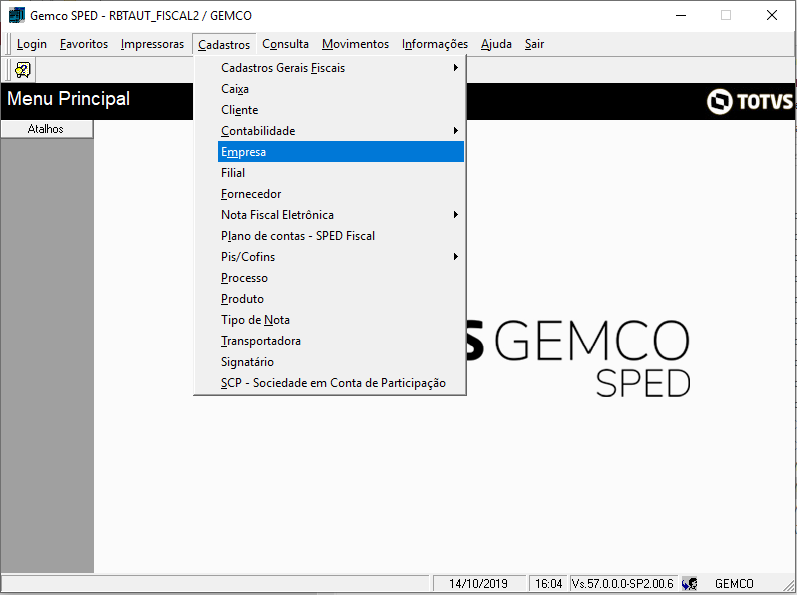Select Caixa from Cadastros menu
The height and width of the screenshot is (595, 797).
[341, 89]
